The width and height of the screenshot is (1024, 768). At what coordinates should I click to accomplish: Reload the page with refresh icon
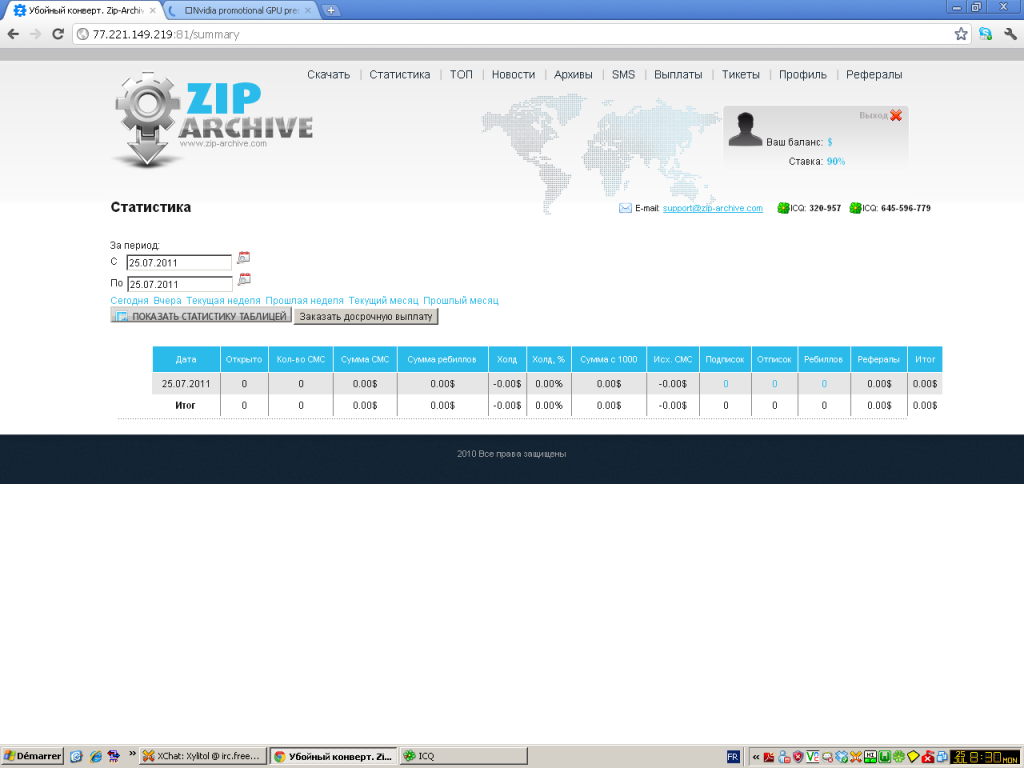(57, 34)
